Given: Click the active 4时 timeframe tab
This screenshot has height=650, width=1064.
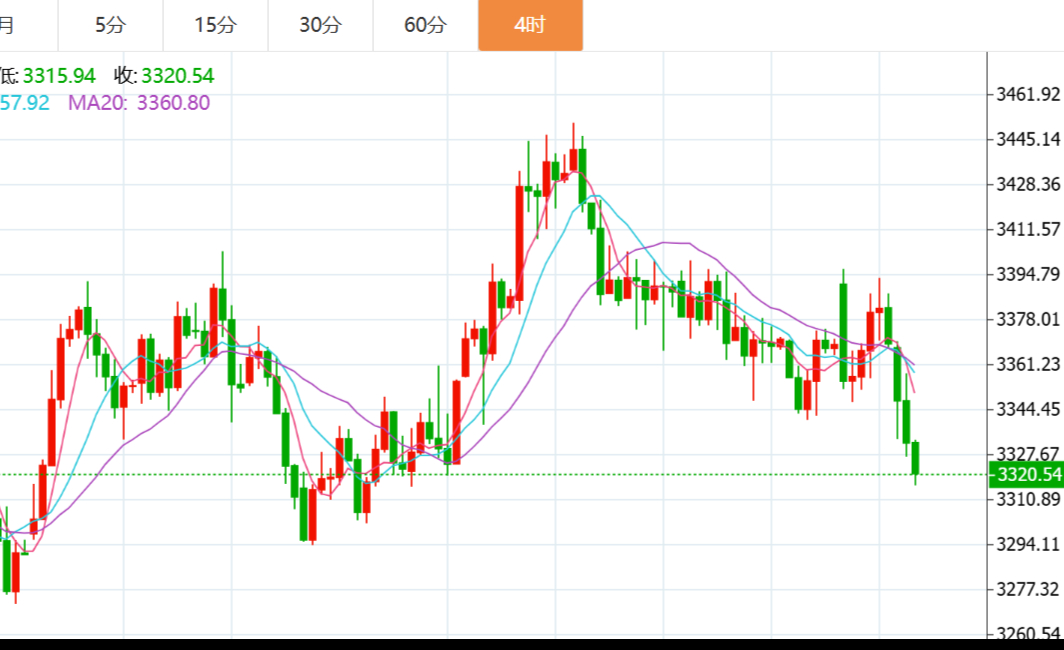Looking at the screenshot, I should click(531, 25).
